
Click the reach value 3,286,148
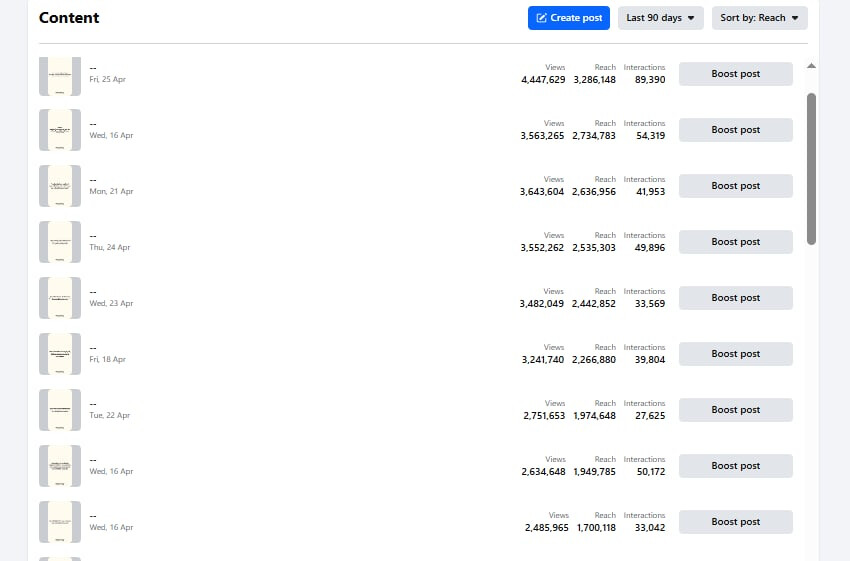point(595,80)
